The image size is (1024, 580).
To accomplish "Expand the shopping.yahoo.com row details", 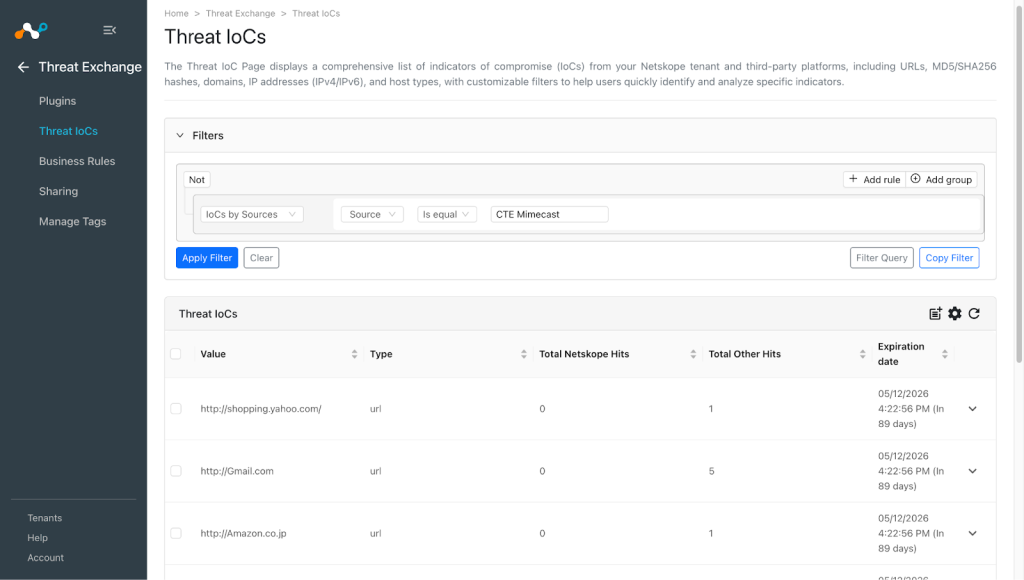I will coord(972,409).
